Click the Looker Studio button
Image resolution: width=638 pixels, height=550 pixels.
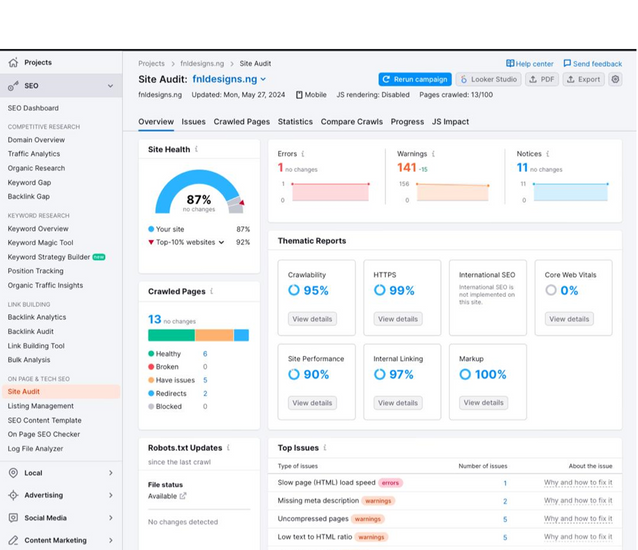pos(489,79)
